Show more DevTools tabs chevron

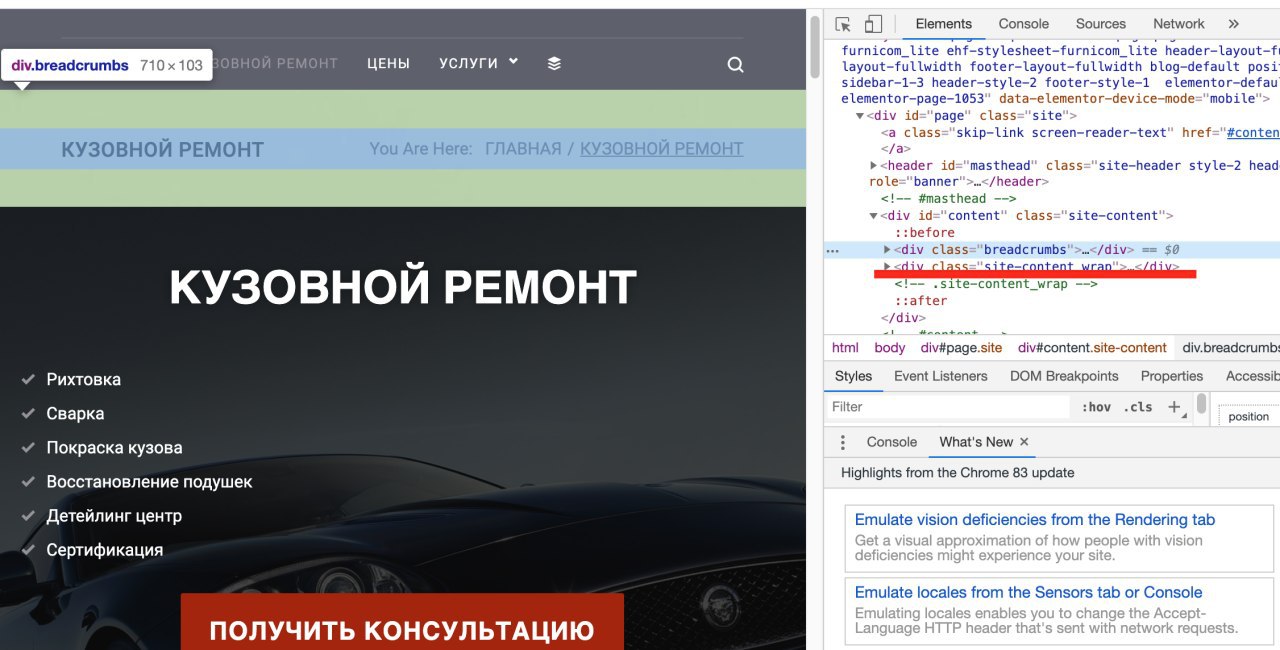click(x=1233, y=24)
